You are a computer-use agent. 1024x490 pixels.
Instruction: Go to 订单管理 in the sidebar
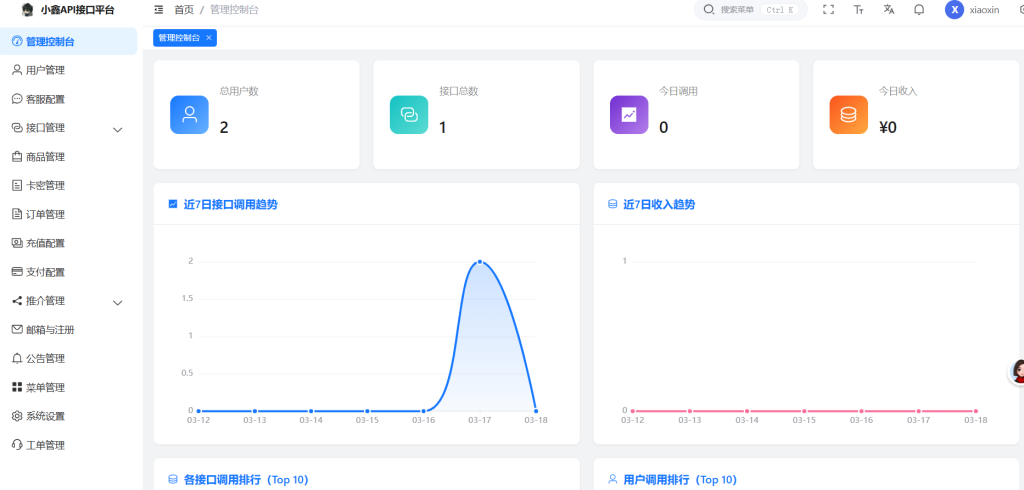pos(45,214)
